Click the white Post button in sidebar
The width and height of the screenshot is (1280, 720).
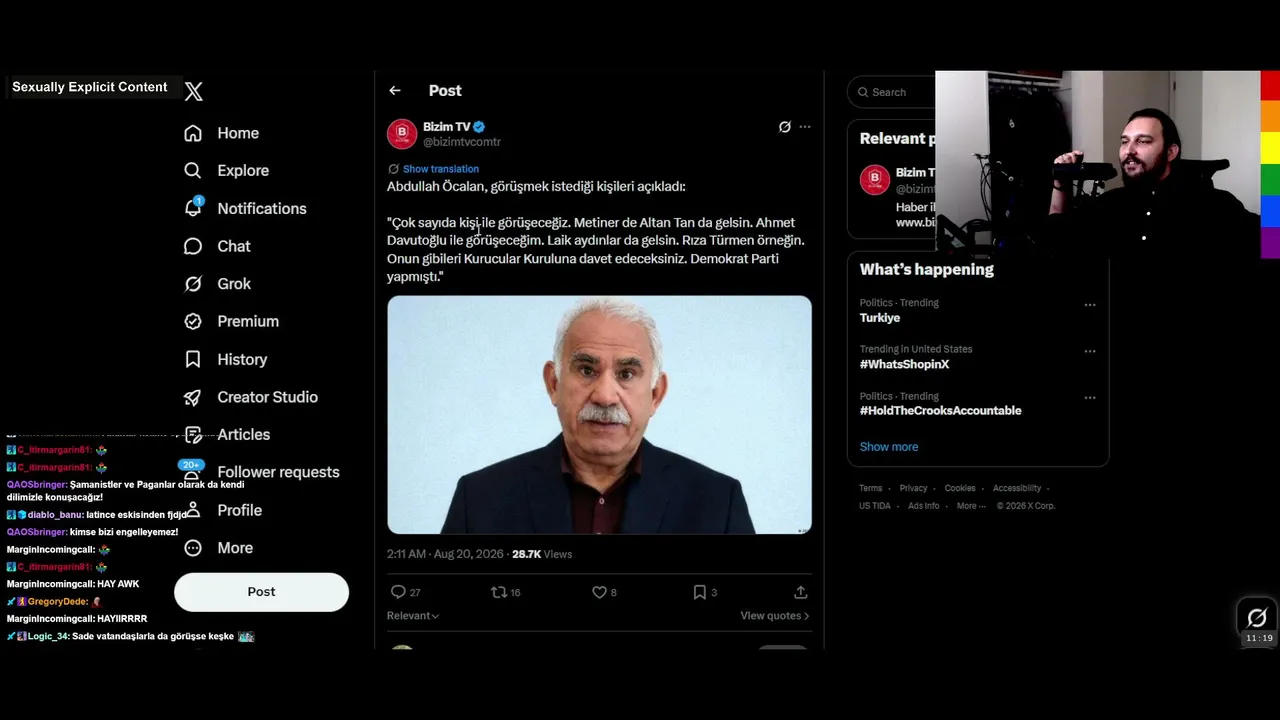[x=261, y=592]
